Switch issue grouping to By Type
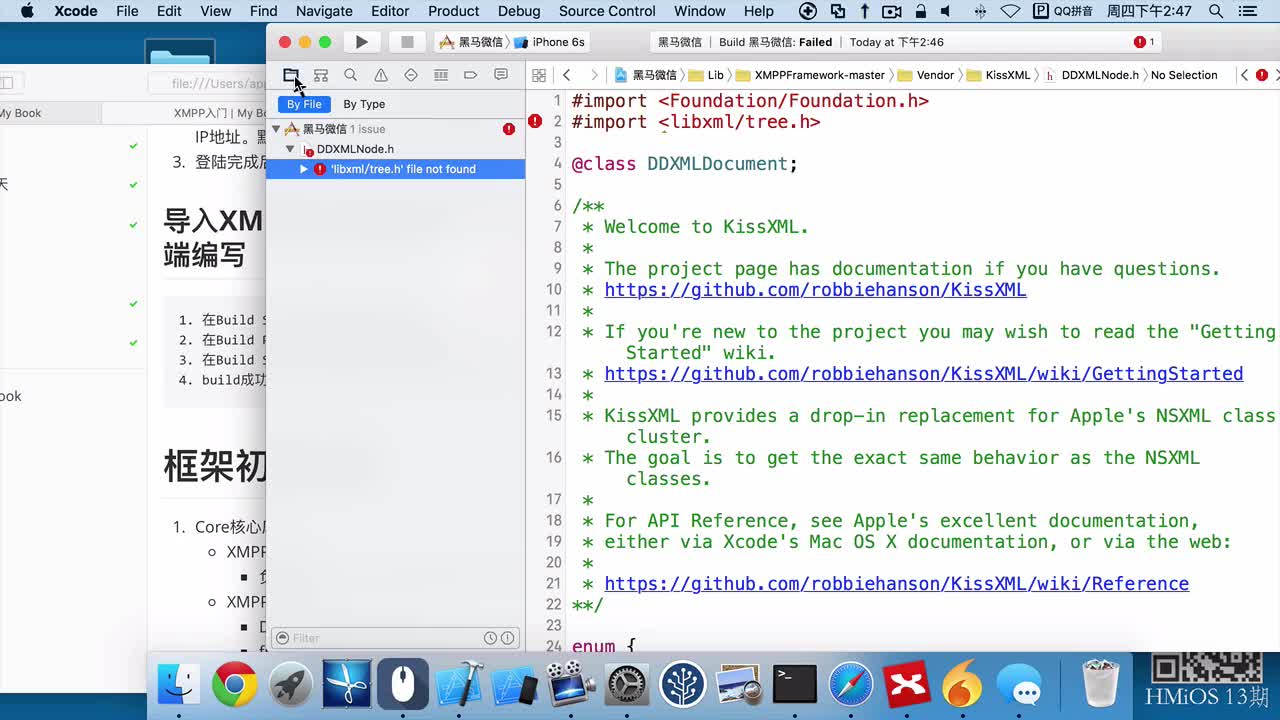Viewport: 1280px width, 720px height. [x=364, y=104]
